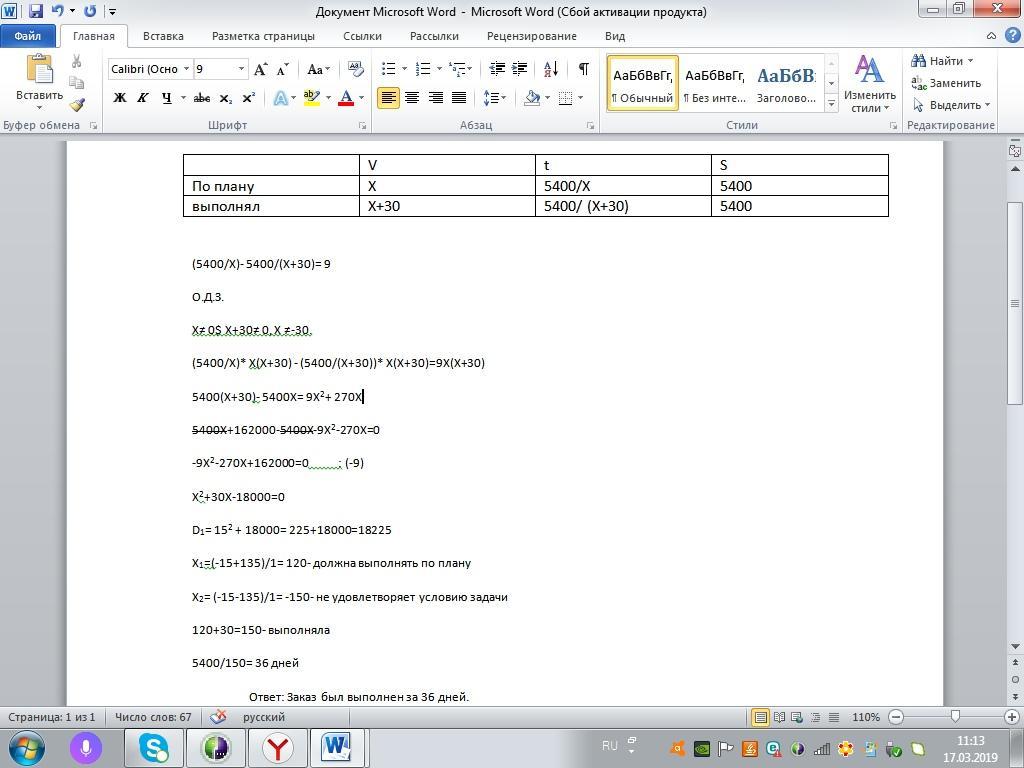The height and width of the screenshot is (768, 1024).
Task: Clear formatting from selected text
Action: 355,69
